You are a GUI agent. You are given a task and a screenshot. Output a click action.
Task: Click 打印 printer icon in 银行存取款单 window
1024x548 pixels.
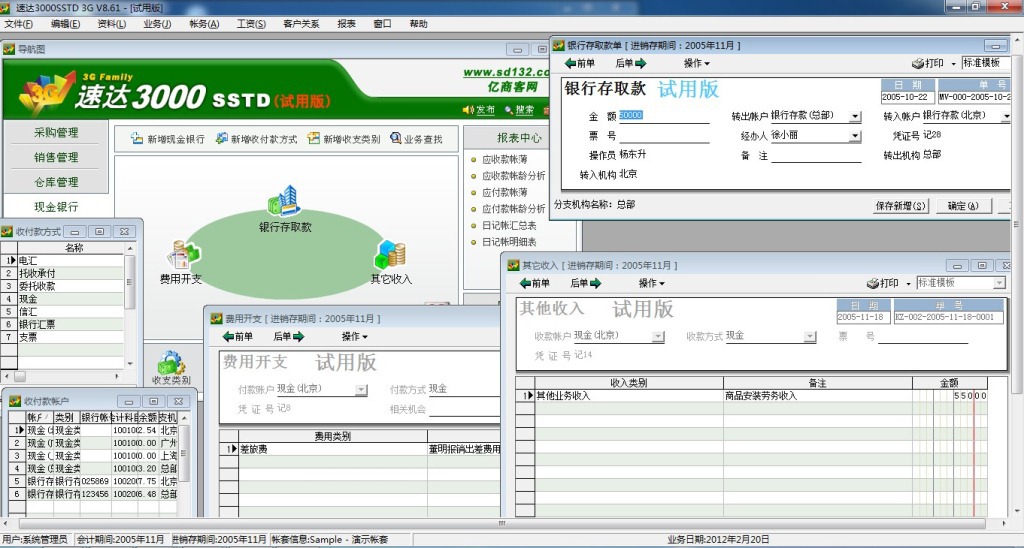[x=918, y=63]
